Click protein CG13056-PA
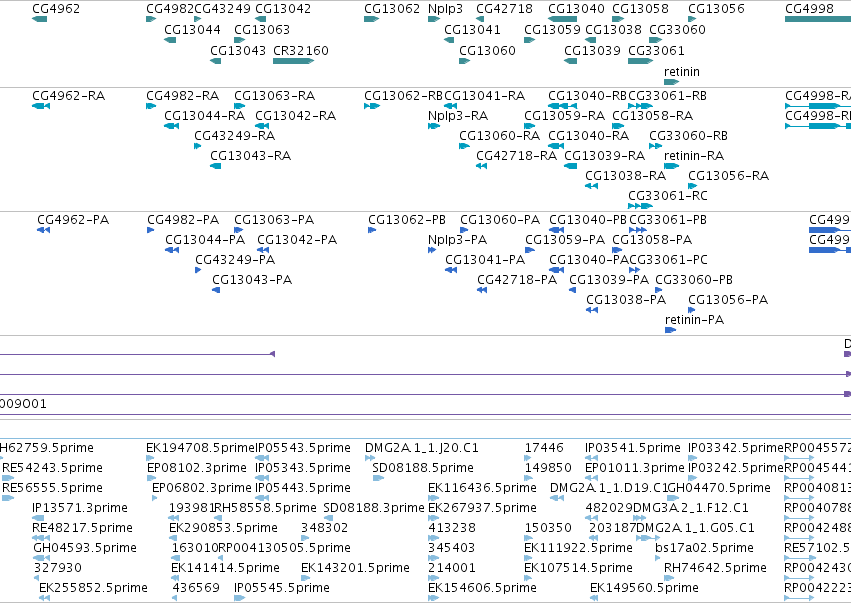This screenshot has height=603, width=851. 728,300
